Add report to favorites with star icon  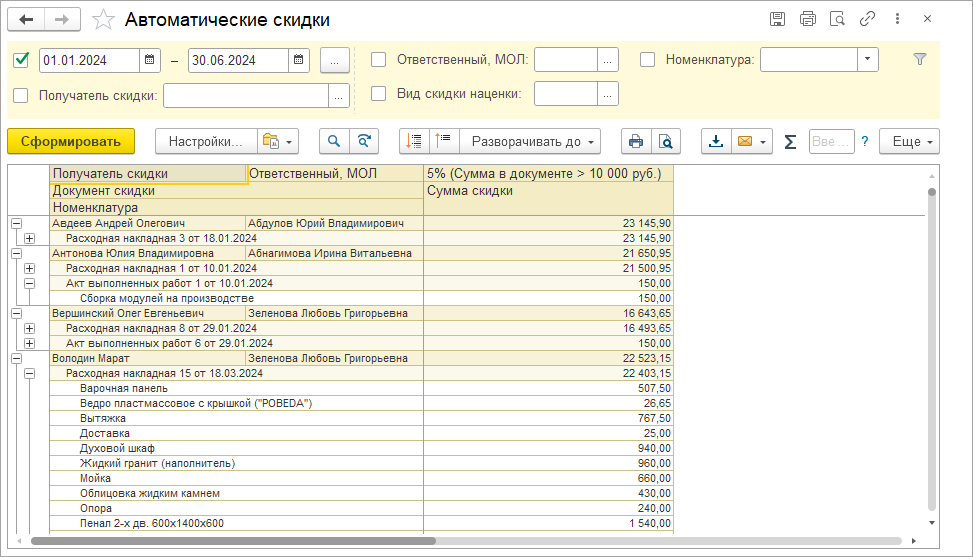coord(102,20)
